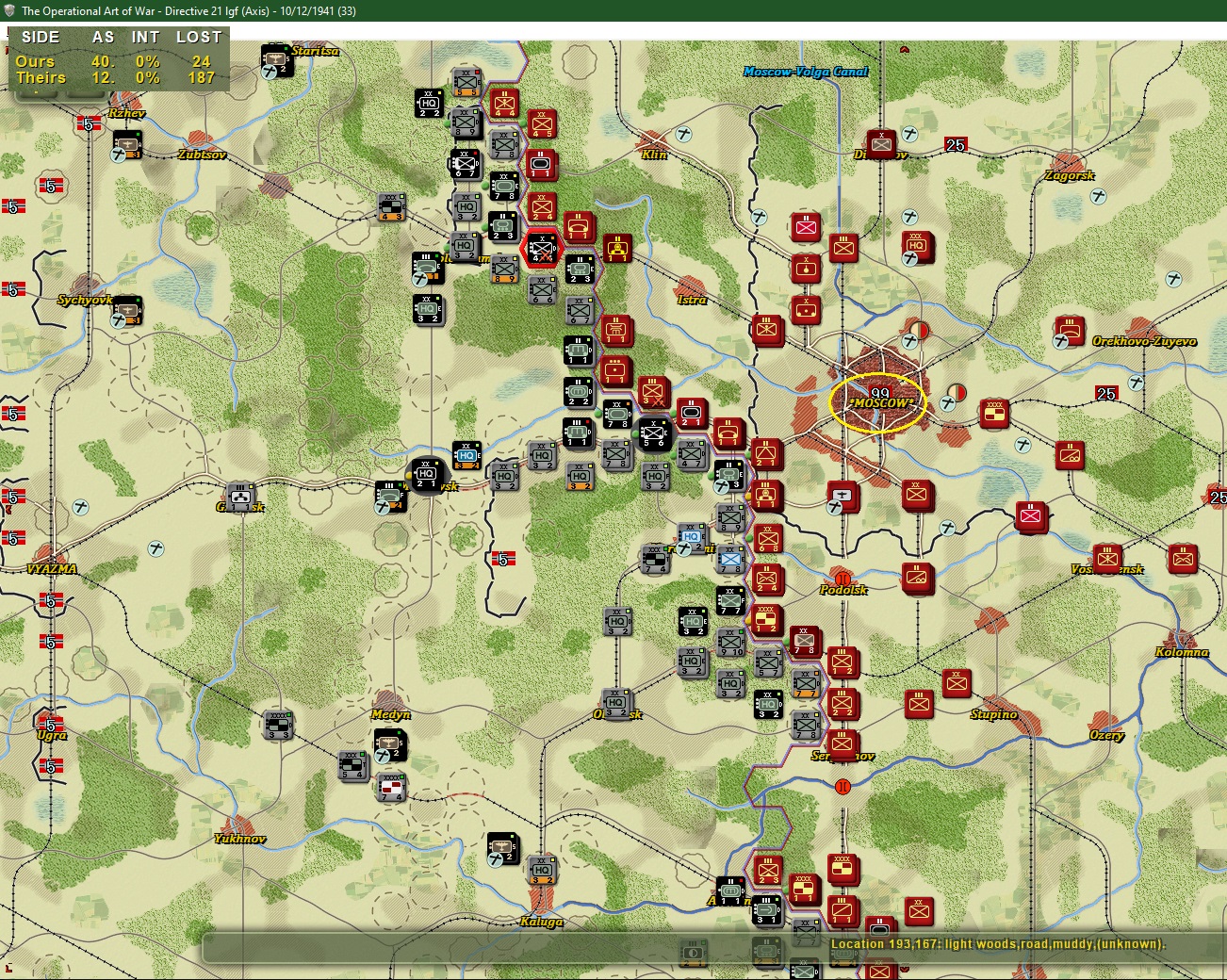Click the German flag 5 marker south of Gzhatsk road

[x=503, y=559]
